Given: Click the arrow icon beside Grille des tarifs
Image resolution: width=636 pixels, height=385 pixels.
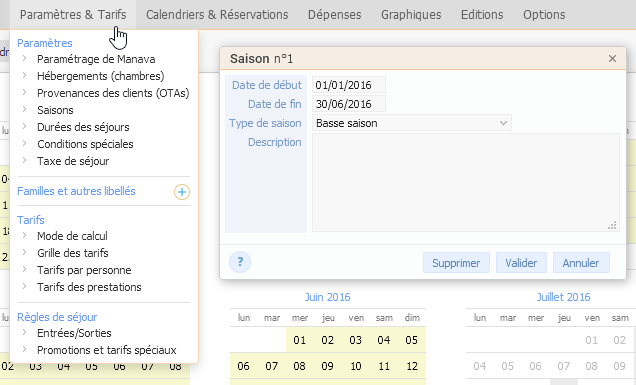Looking at the screenshot, I should coord(24,252).
